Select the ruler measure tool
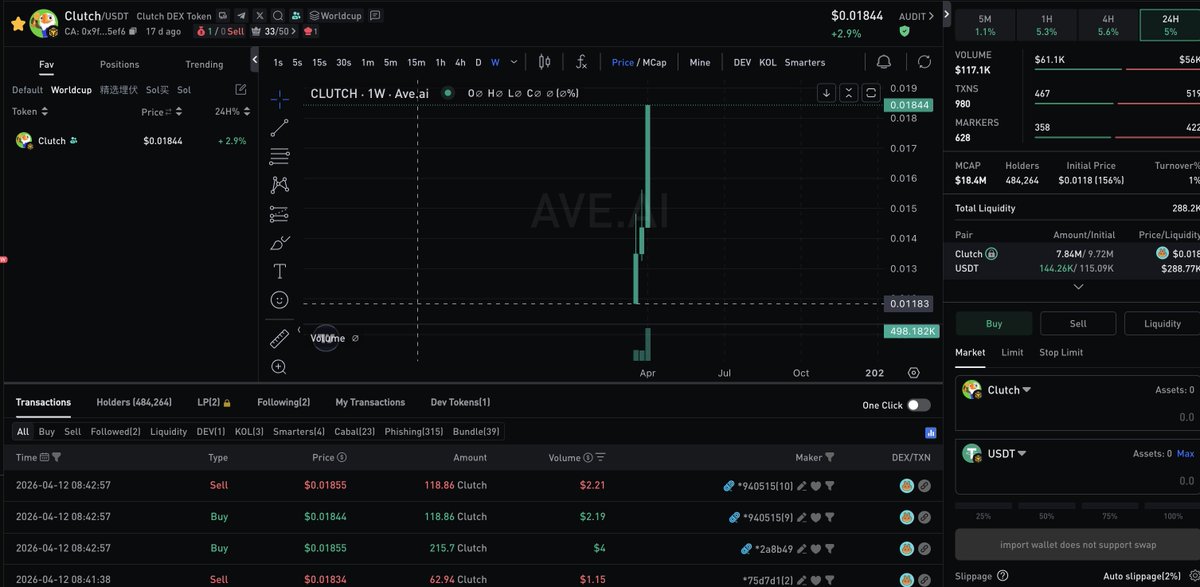 (x=280, y=339)
